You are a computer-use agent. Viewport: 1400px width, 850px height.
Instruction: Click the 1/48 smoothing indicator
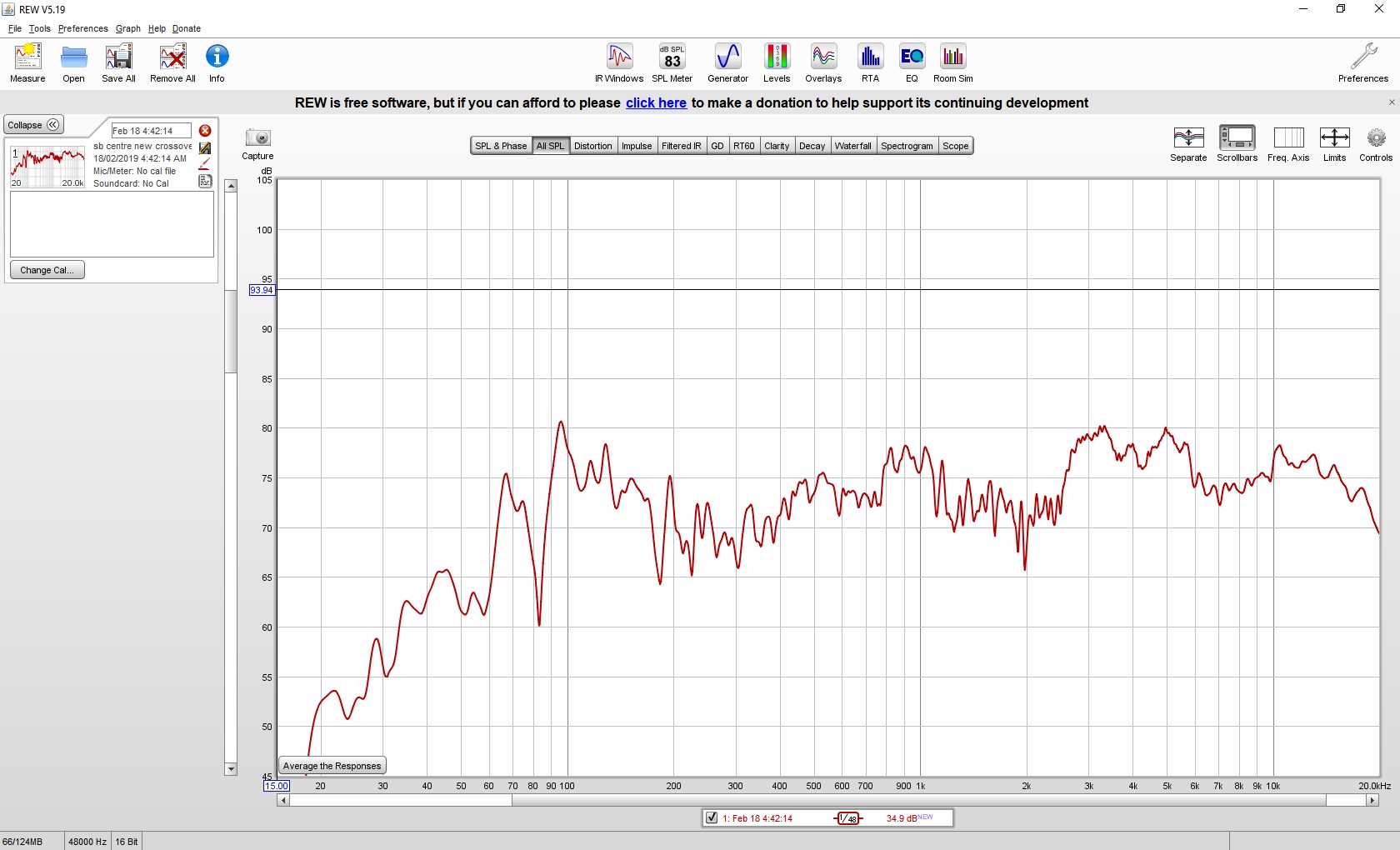coord(848,818)
